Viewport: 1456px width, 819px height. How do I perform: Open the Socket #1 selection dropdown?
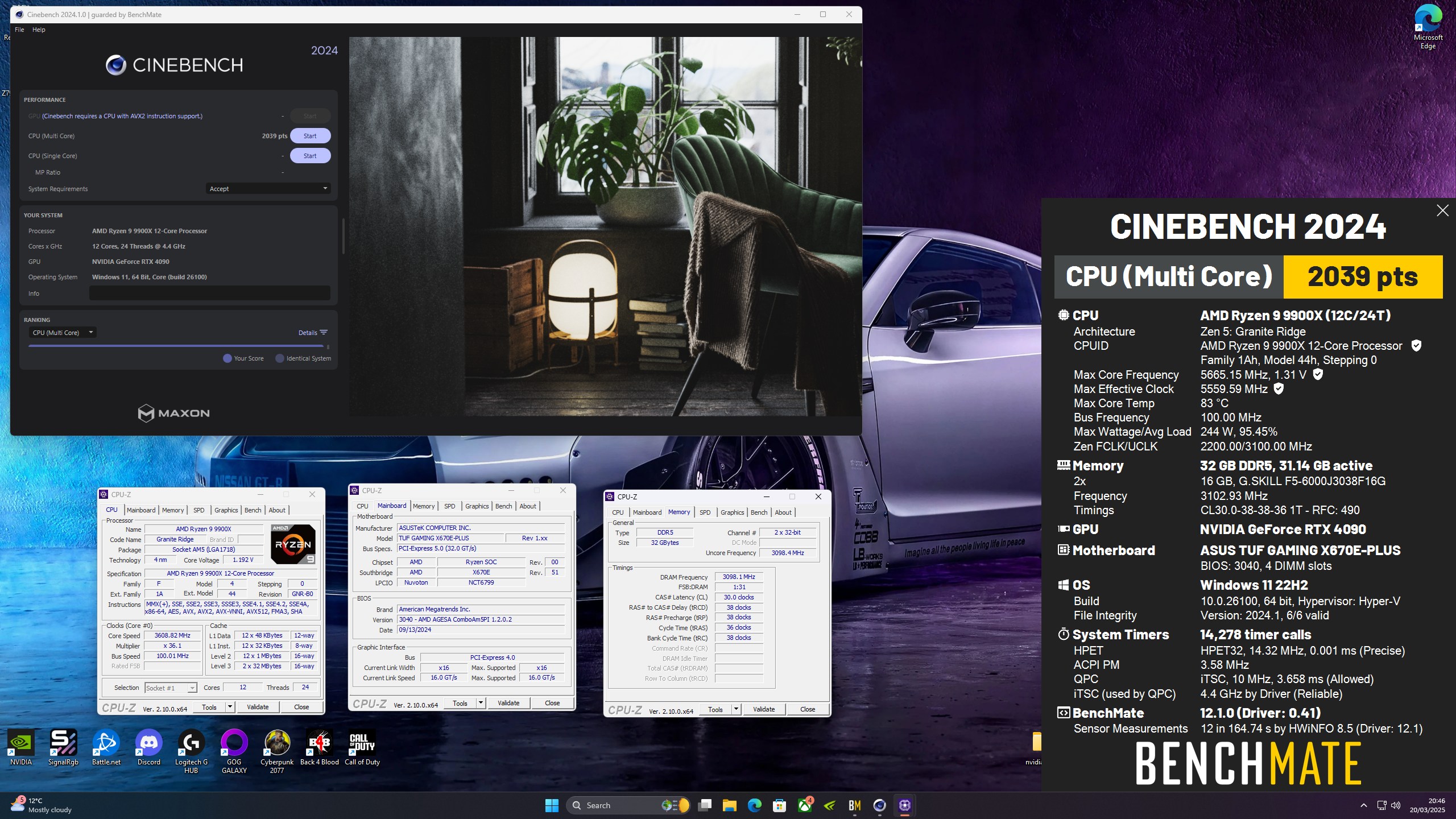pos(171,688)
